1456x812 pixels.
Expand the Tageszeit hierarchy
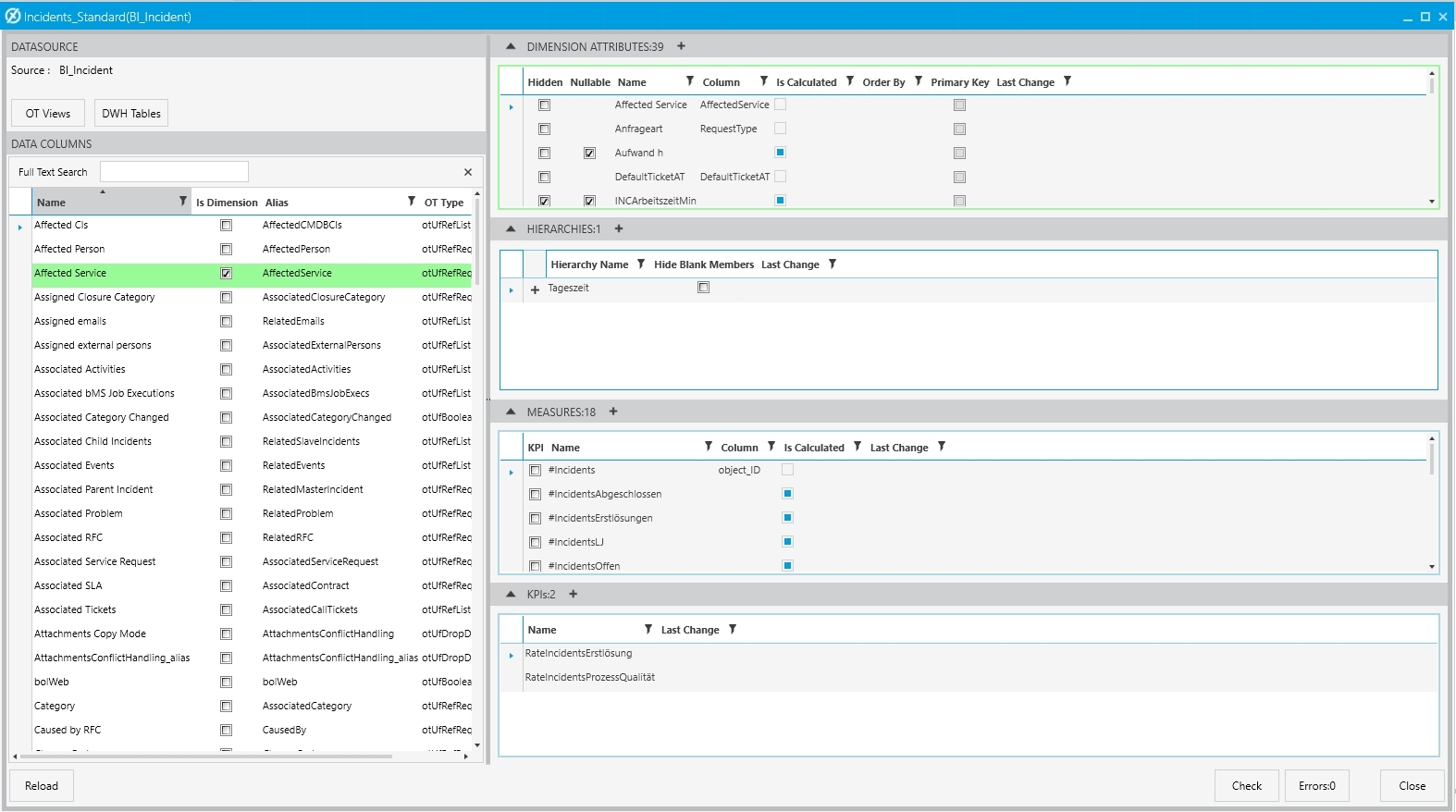(x=535, y=289)
